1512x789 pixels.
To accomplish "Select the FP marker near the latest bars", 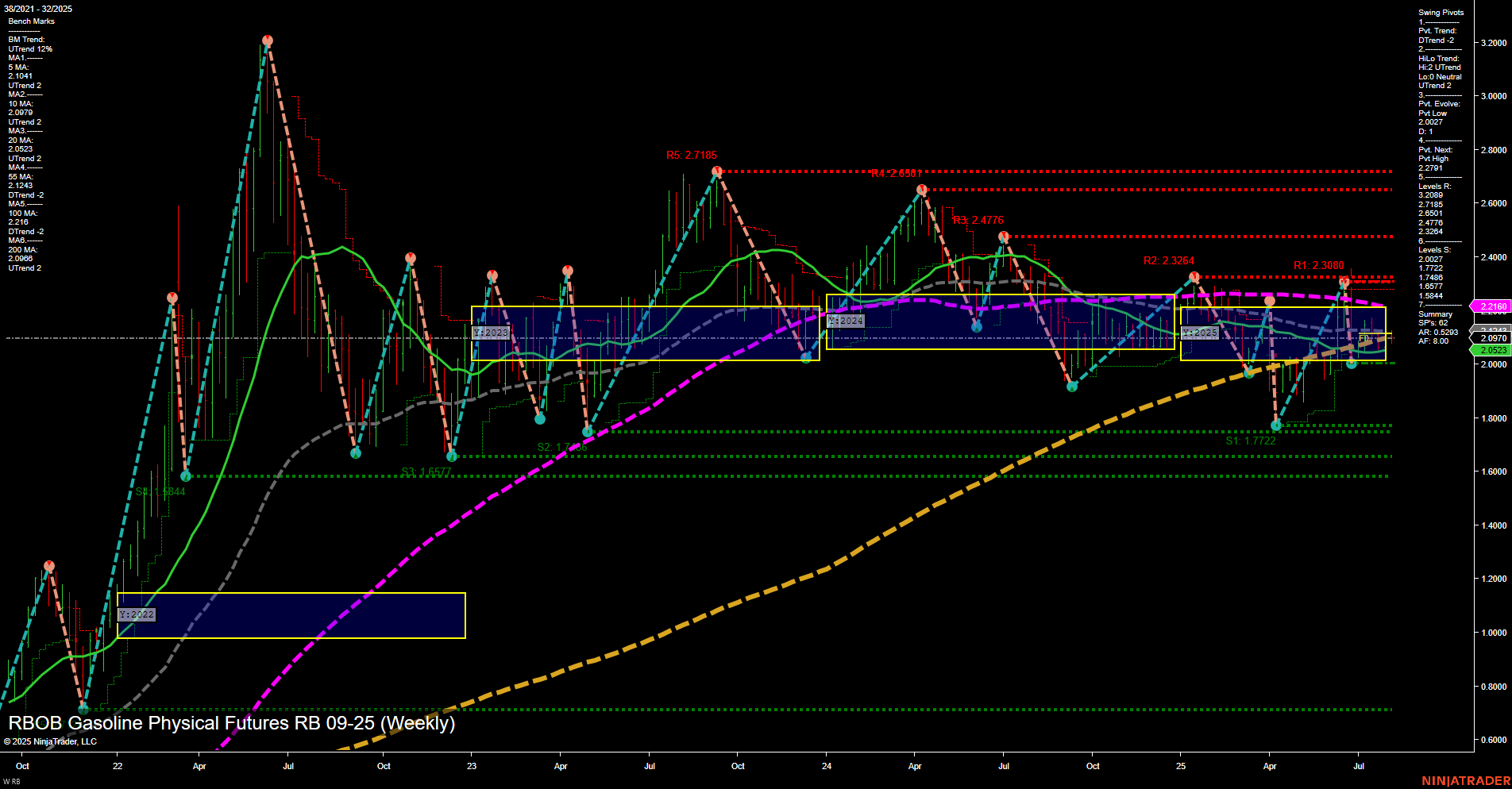I will tap(1364, 338).
